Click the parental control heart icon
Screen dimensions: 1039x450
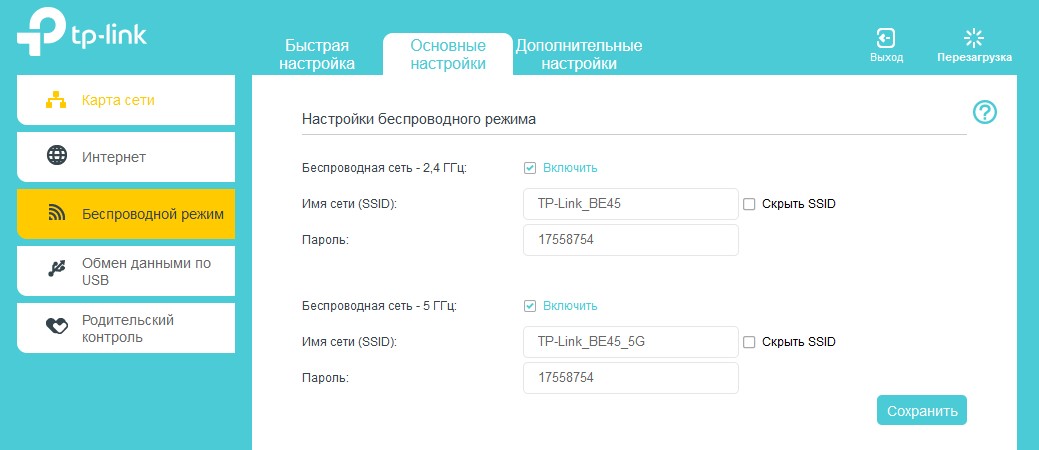[57, 327]
